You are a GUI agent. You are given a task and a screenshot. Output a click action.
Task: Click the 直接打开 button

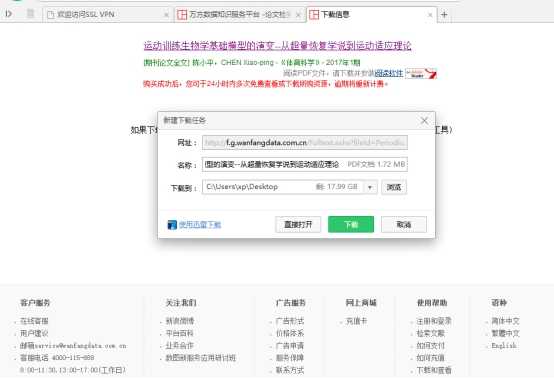[298, 224]
